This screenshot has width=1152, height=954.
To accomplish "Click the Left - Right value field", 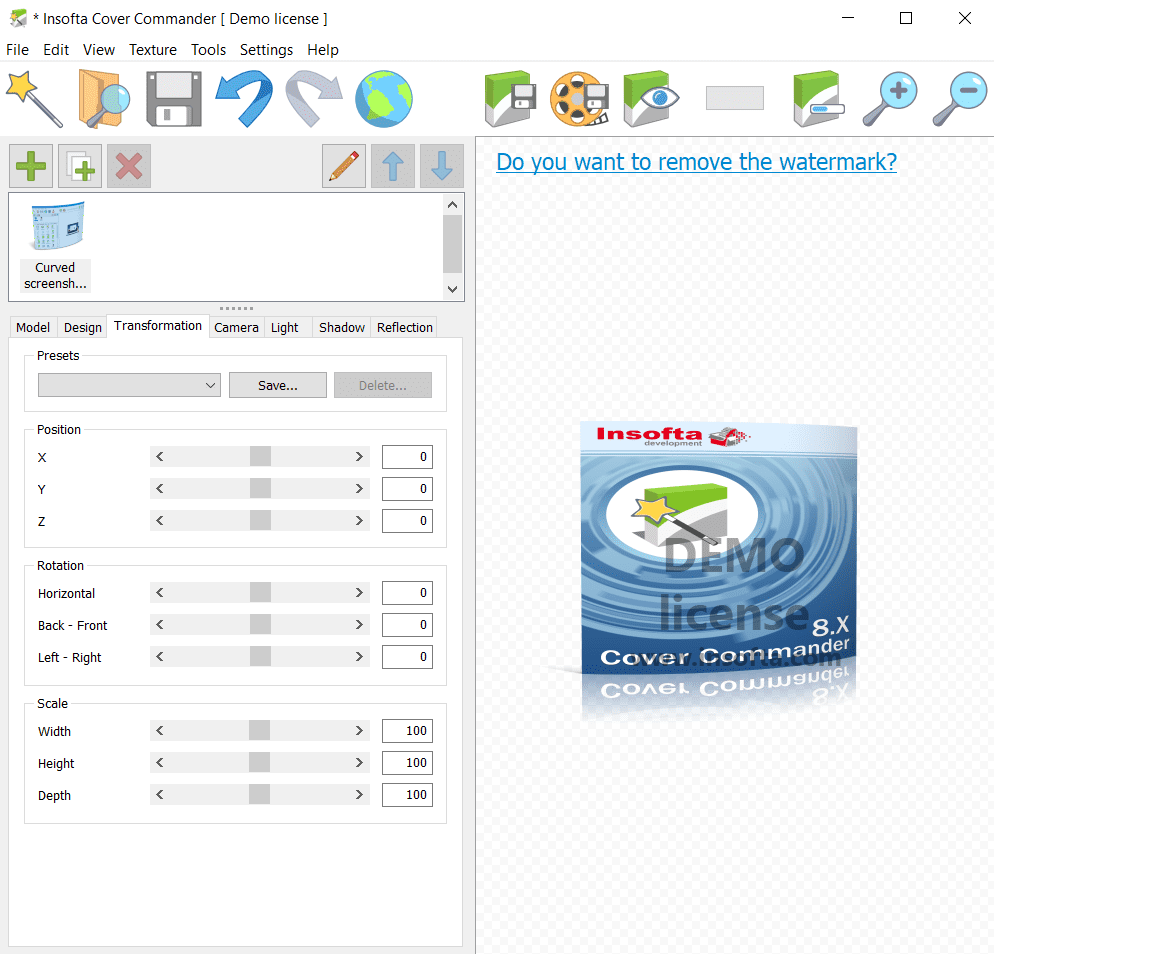I will [x=407, y=657].
